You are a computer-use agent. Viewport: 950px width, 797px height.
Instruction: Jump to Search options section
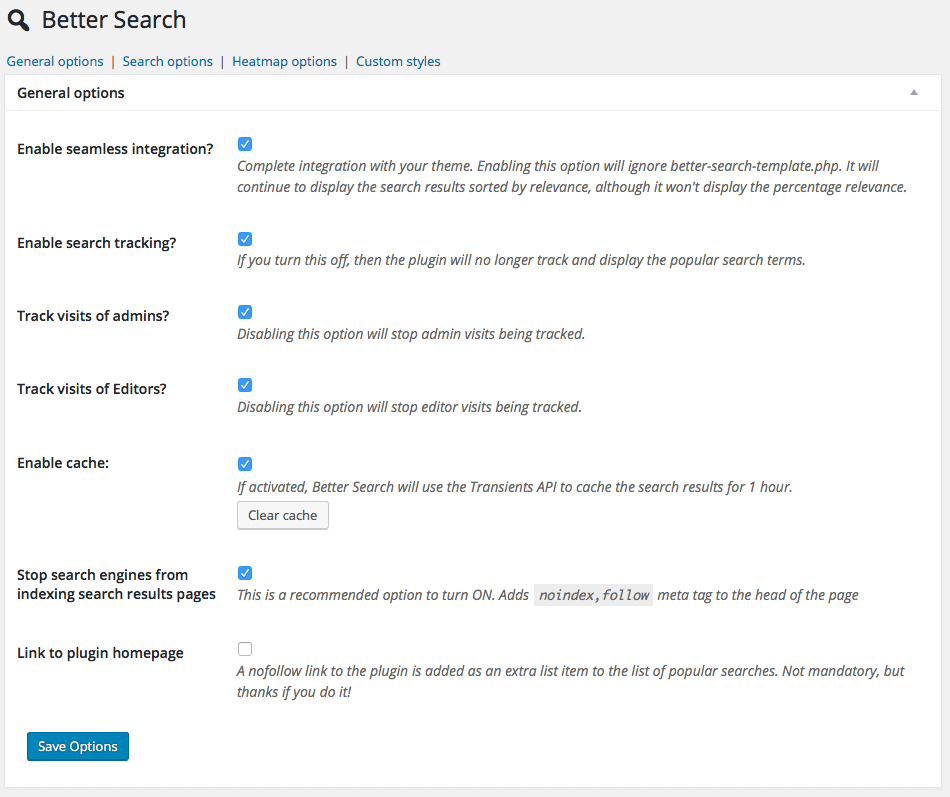click(168, 61)
